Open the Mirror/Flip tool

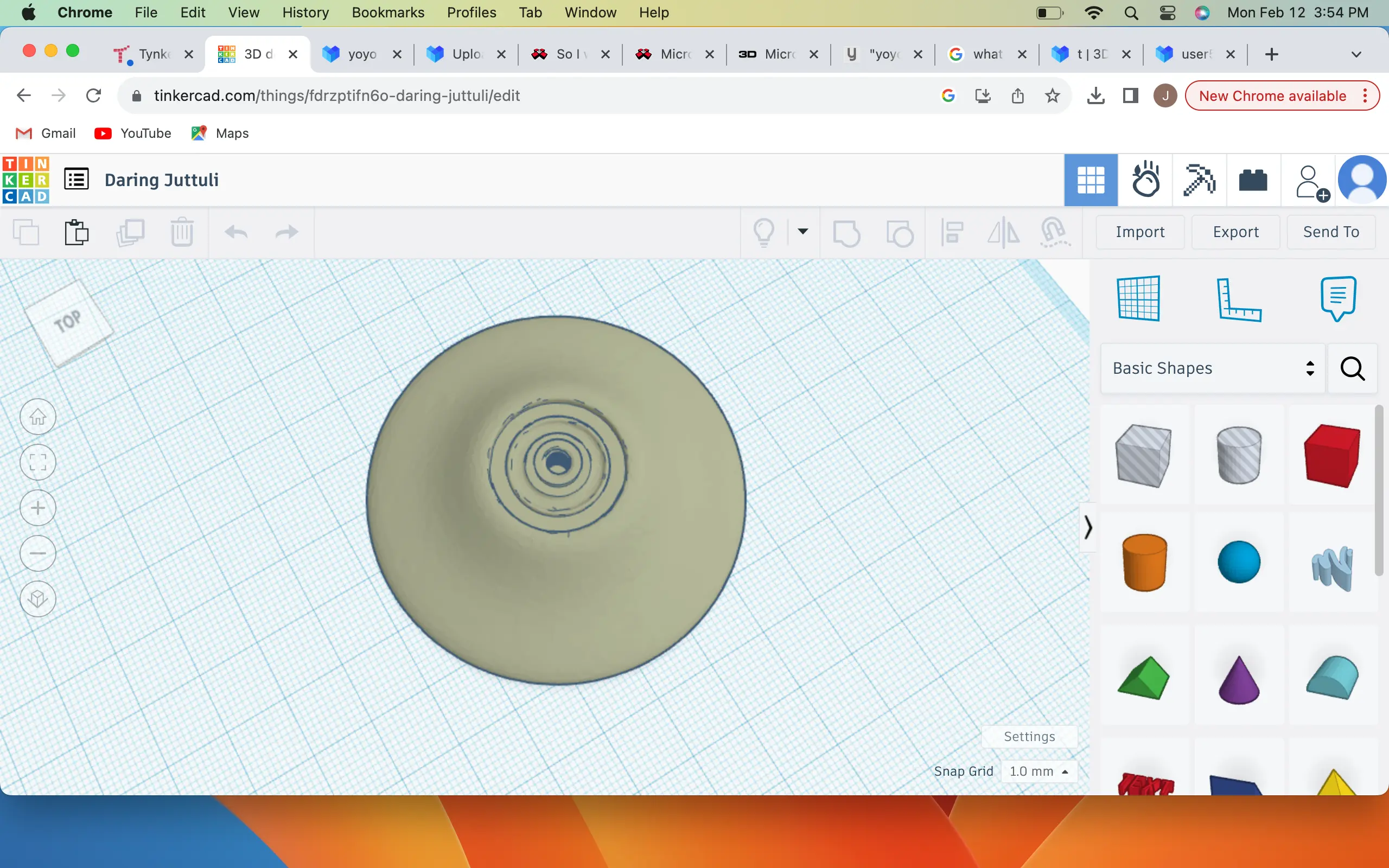click(1002, 232)
